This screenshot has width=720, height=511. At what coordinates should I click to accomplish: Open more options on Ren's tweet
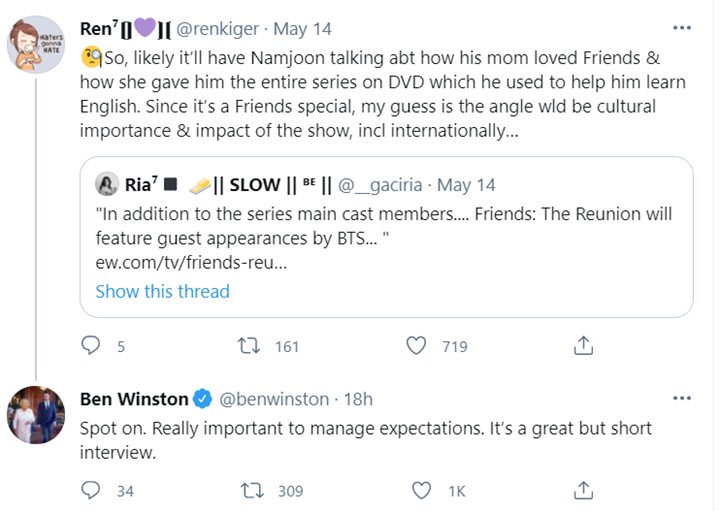(x=682, y=28)
